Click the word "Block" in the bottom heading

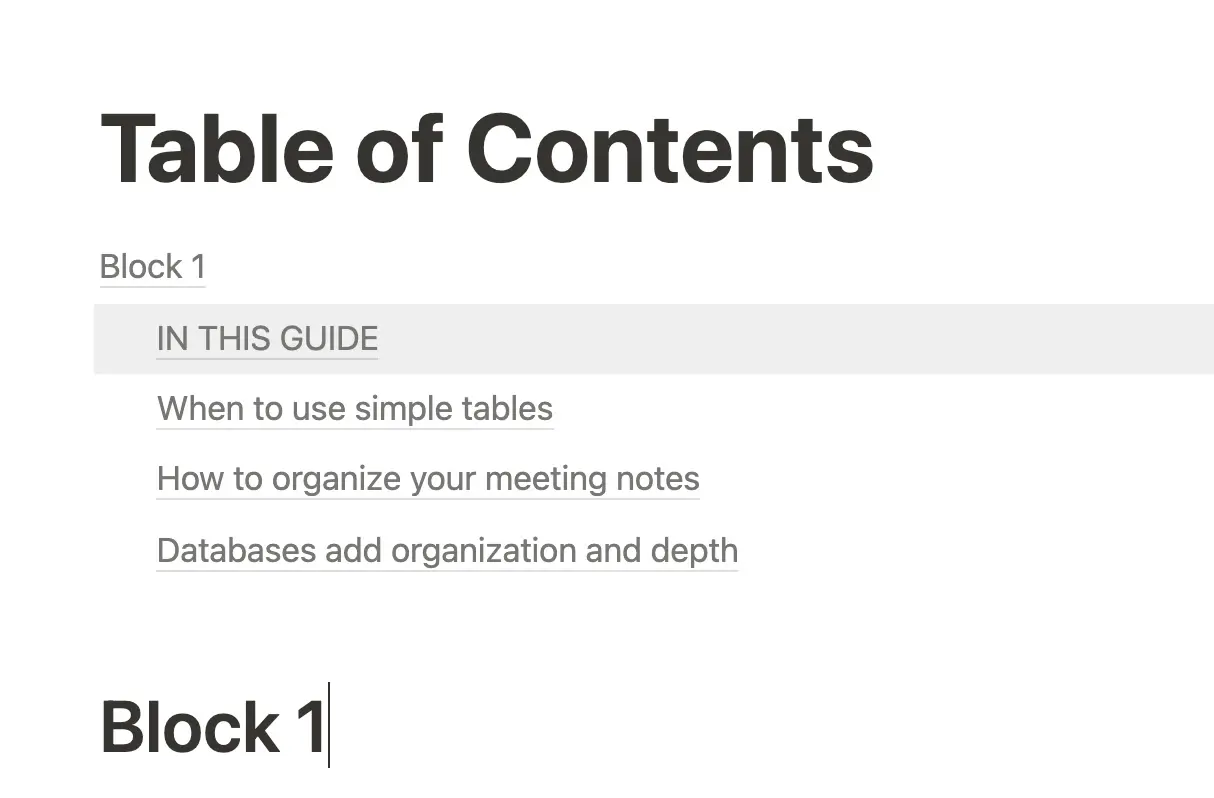pos(190,727)
